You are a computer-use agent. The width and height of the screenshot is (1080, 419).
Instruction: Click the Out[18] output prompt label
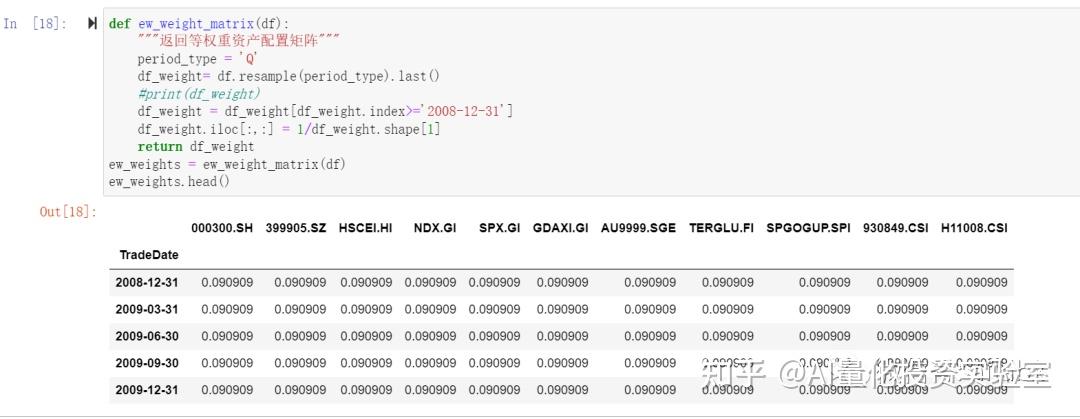(x=64, y=211)
